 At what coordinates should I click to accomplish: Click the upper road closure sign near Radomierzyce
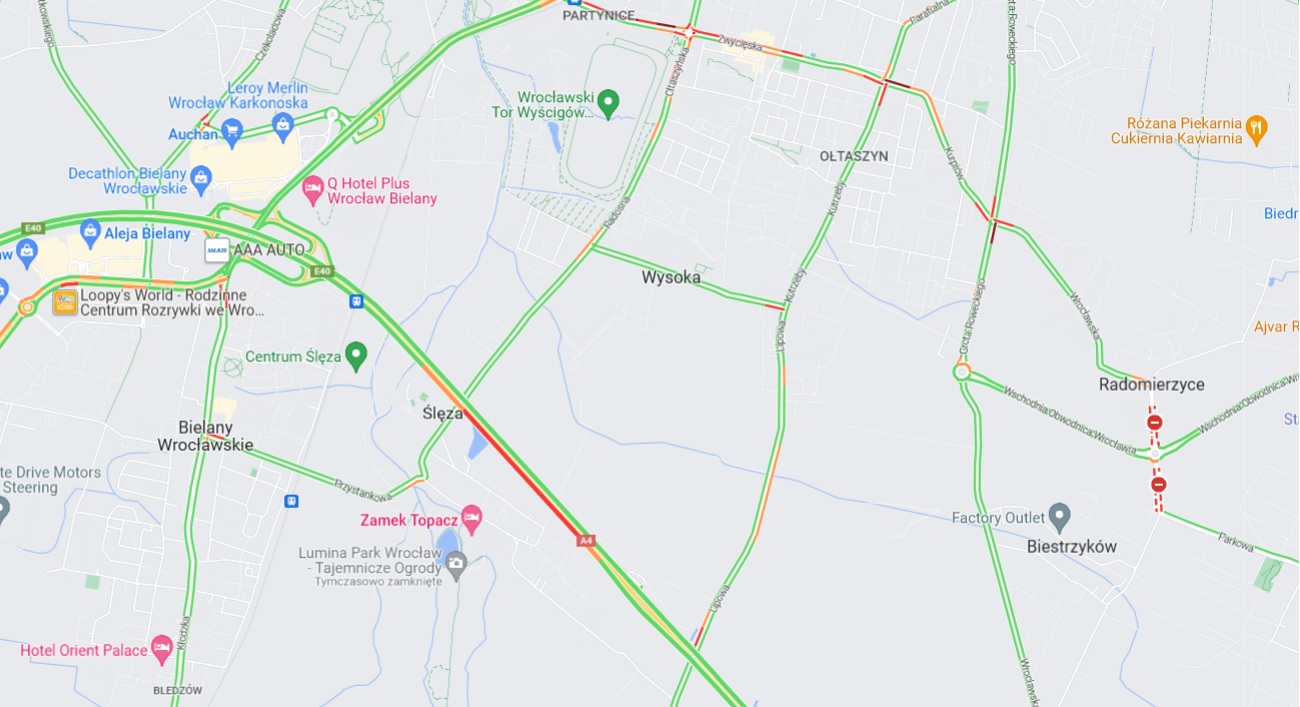pos(1154,423)
